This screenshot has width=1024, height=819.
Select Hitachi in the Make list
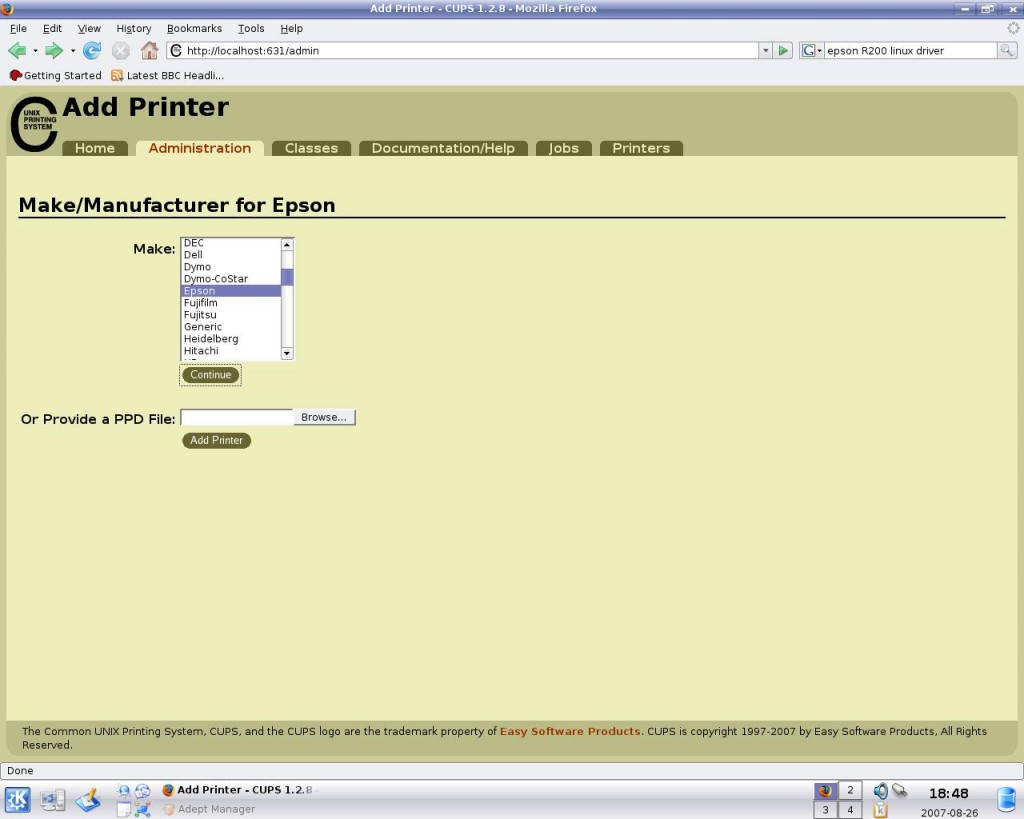(231, 351)
